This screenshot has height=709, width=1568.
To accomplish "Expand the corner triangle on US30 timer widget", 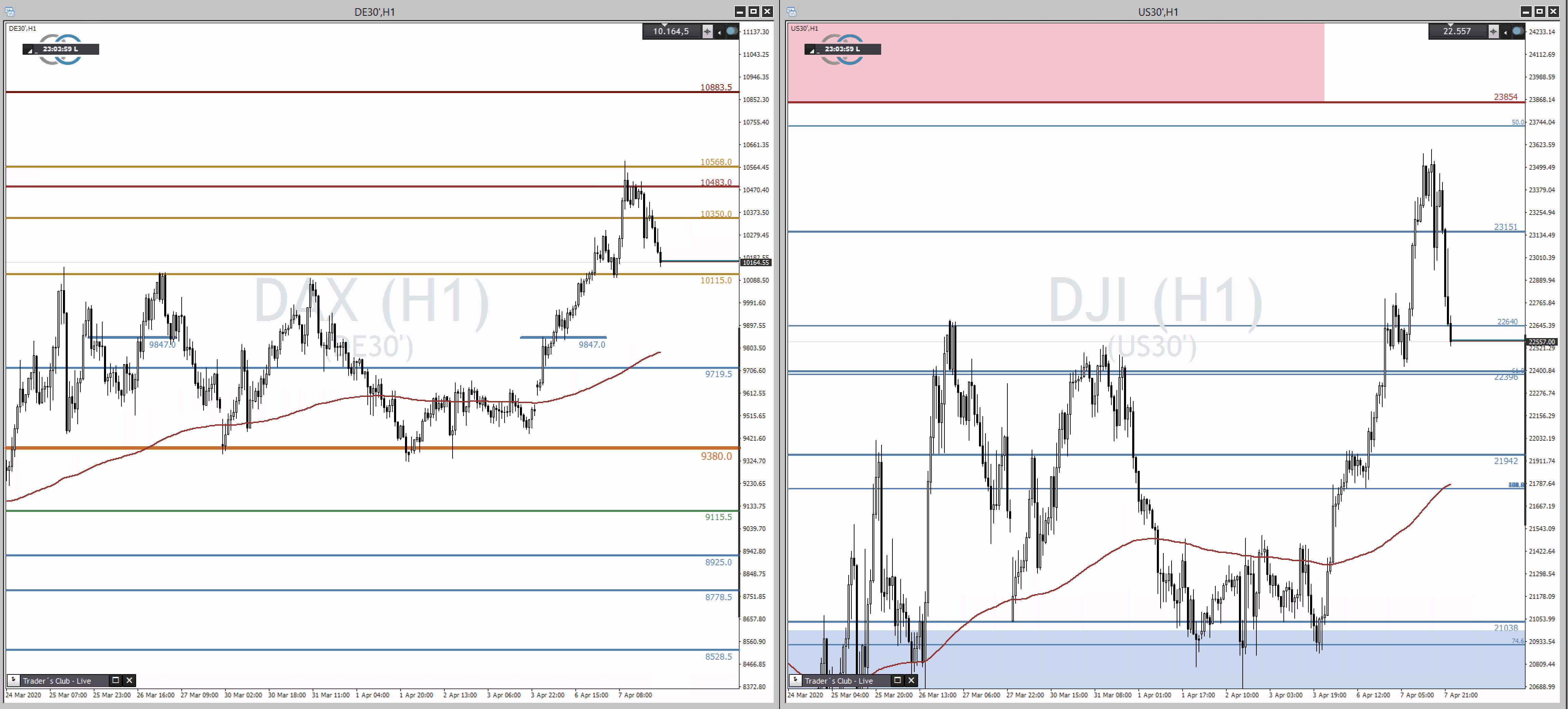I will (811, 51).
